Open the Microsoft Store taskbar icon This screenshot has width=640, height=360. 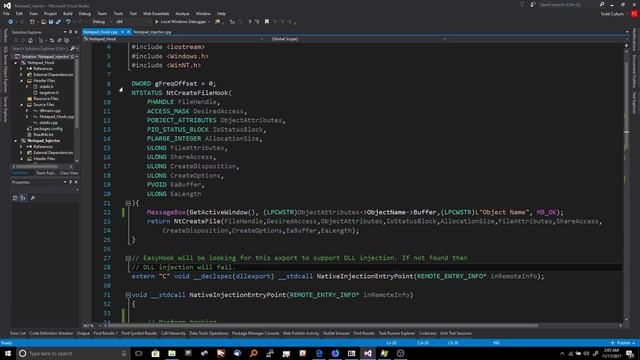pos(156,353)
